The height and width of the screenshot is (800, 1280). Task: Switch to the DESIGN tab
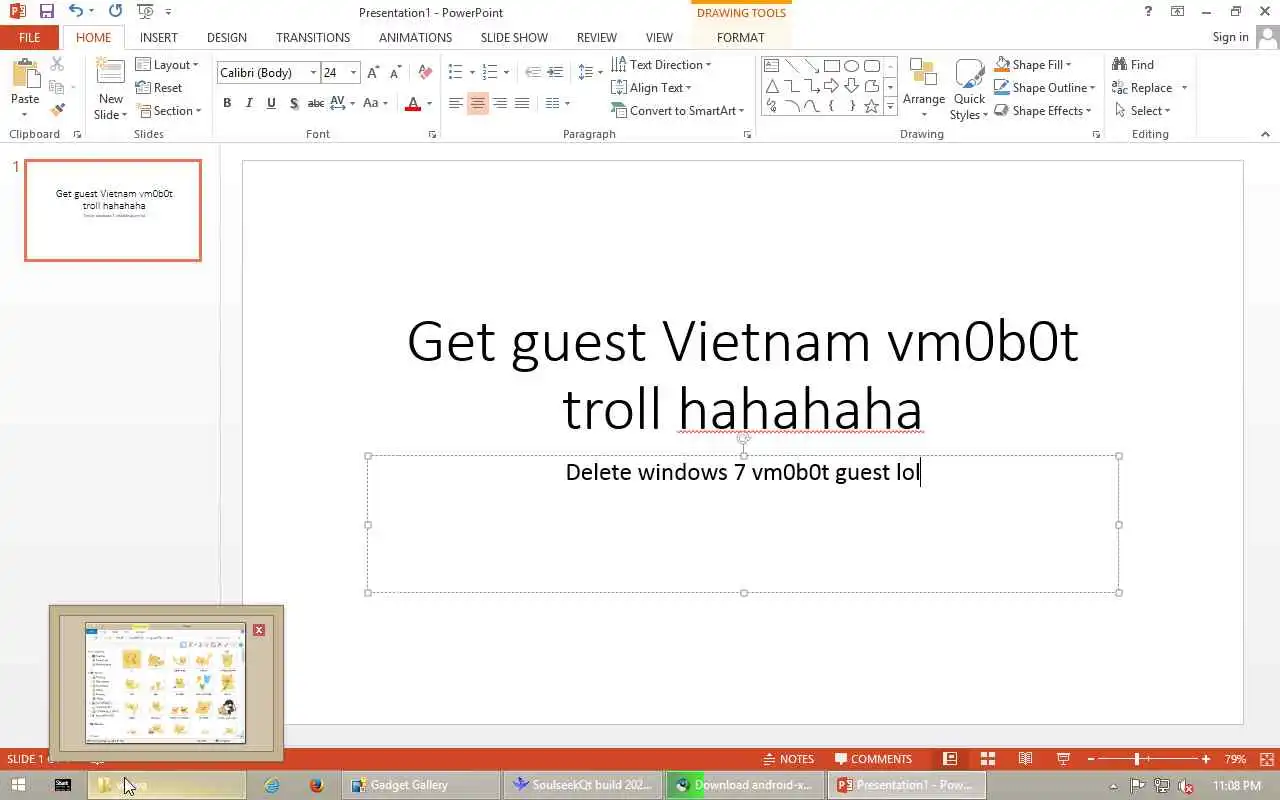[227, 38]
